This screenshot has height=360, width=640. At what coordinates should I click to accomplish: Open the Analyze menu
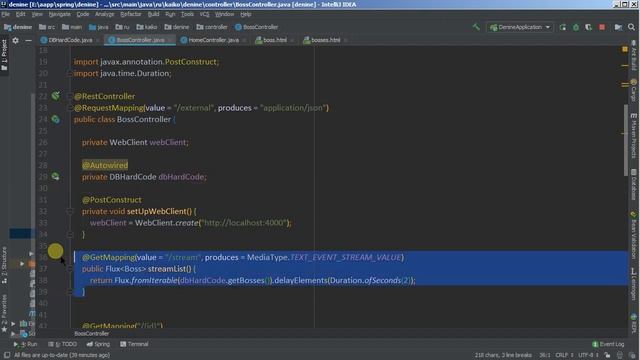[104, 14]
